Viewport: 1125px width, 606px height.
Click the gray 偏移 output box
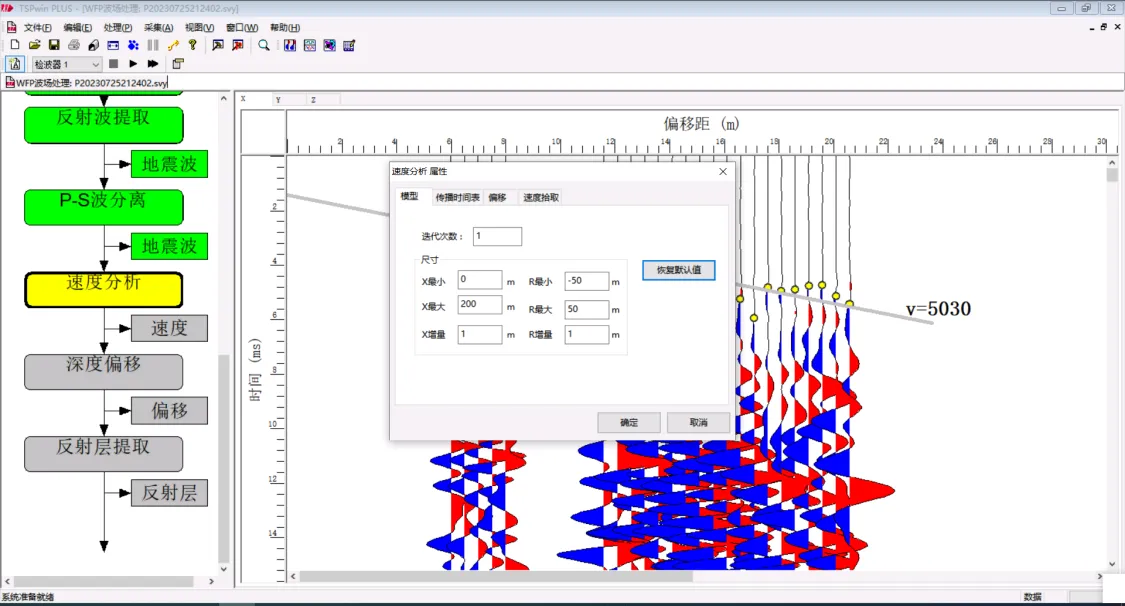coord(169,411)
